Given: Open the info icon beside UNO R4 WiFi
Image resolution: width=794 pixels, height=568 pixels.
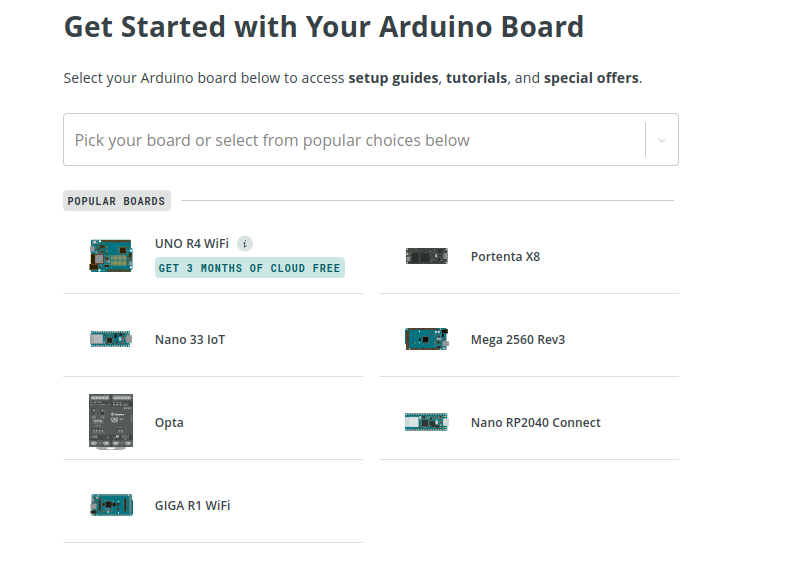Looking at the screenshot, I should coord(245,244).
